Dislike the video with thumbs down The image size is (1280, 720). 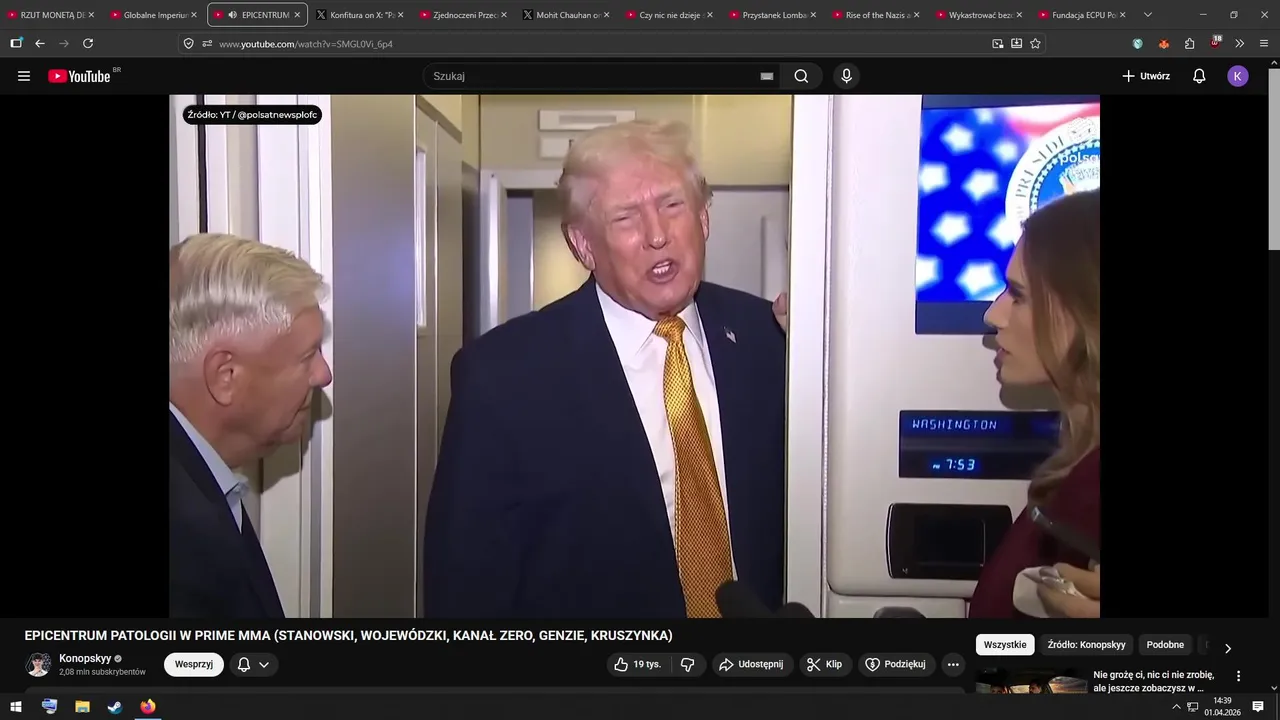point(688,664)
